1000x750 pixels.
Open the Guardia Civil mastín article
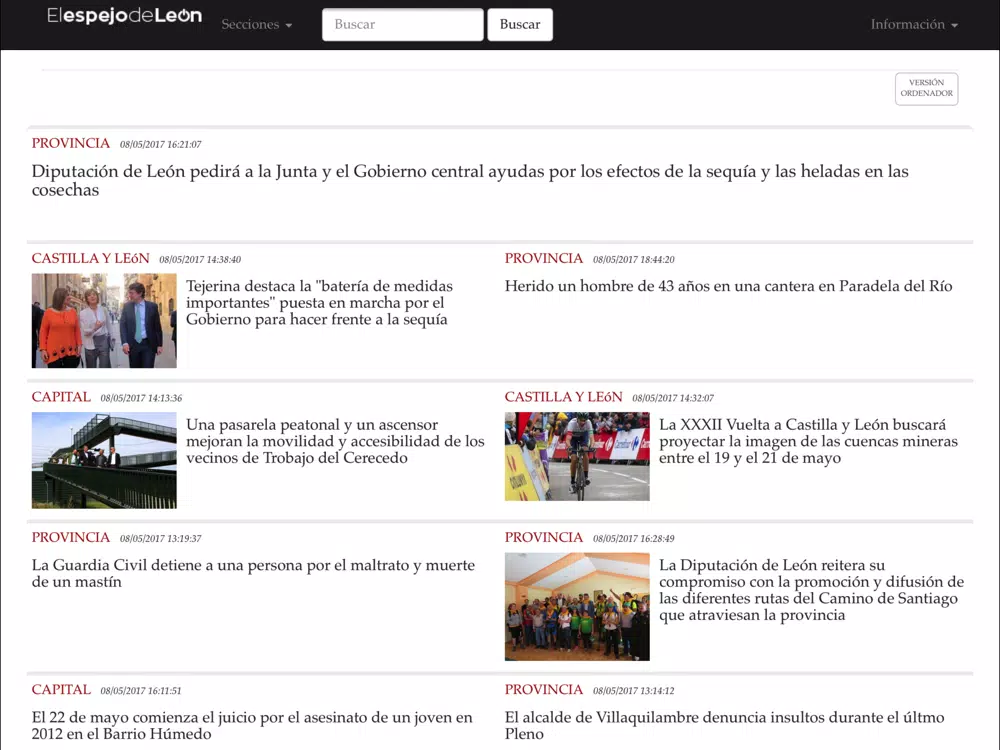point(253,574)
